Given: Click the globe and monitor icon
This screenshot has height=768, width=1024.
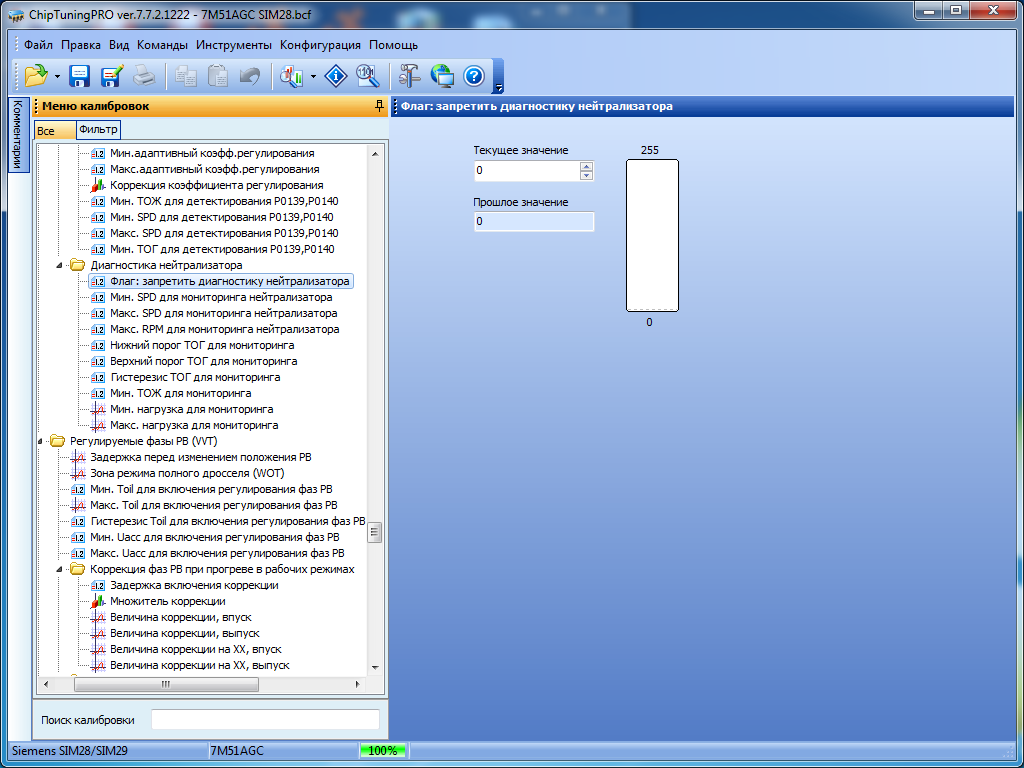Looking at the screenshot, I should pyautogui.click(x=442, y=75).
